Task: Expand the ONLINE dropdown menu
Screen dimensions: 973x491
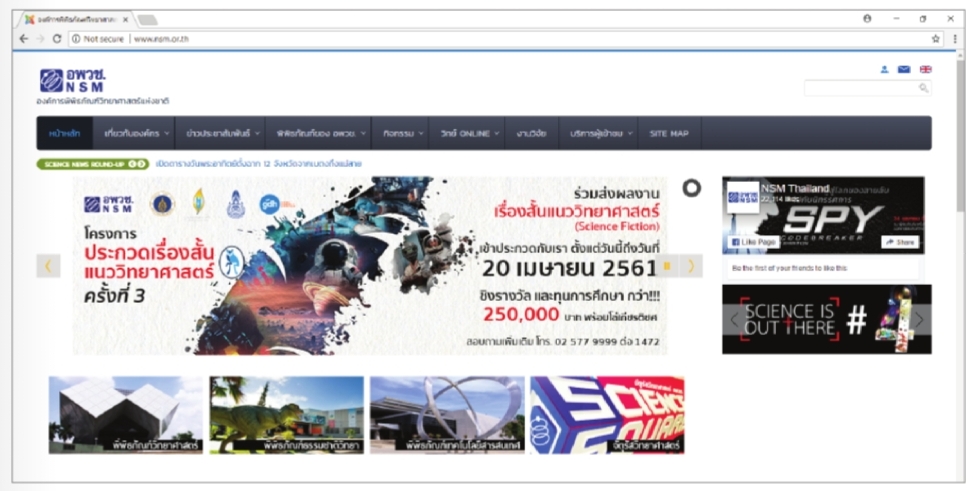Action: pyautogui.click(x=463, y=133)
